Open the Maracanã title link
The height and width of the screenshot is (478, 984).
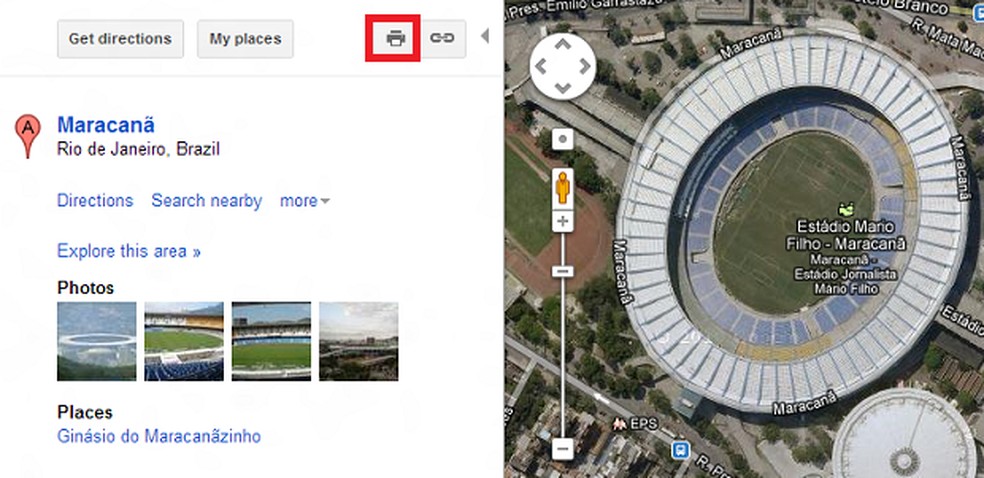click(106, 125)
